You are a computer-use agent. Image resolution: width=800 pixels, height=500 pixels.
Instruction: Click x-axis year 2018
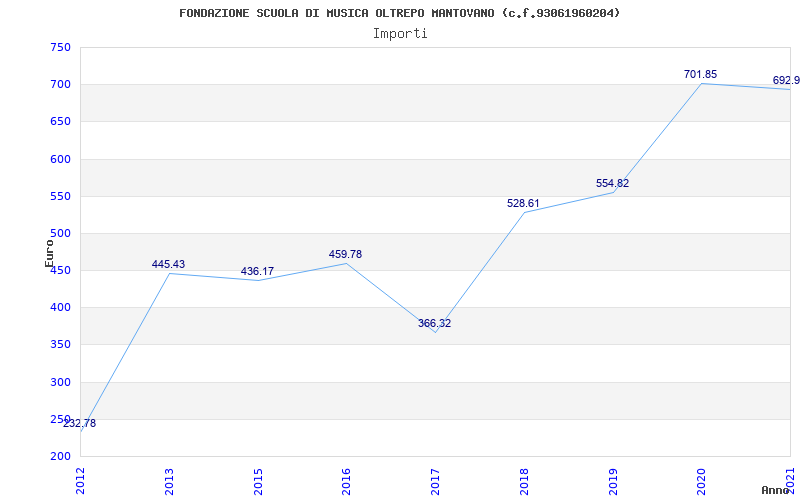pyautogui.click(x=524, y=480)
